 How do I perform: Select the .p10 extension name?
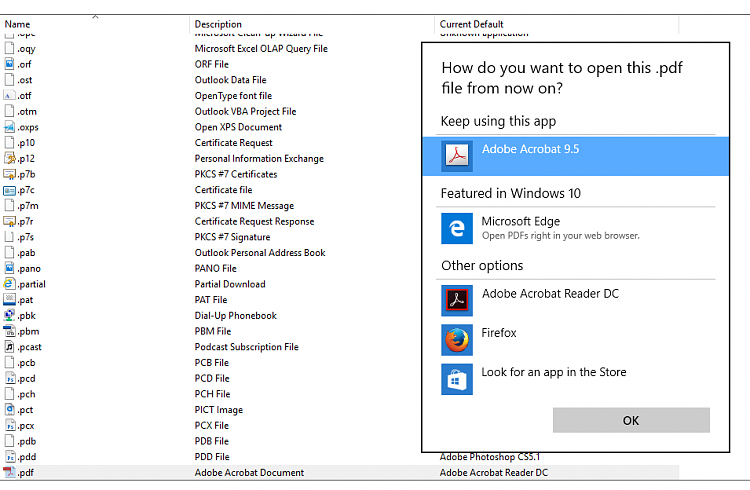(26, 143)
